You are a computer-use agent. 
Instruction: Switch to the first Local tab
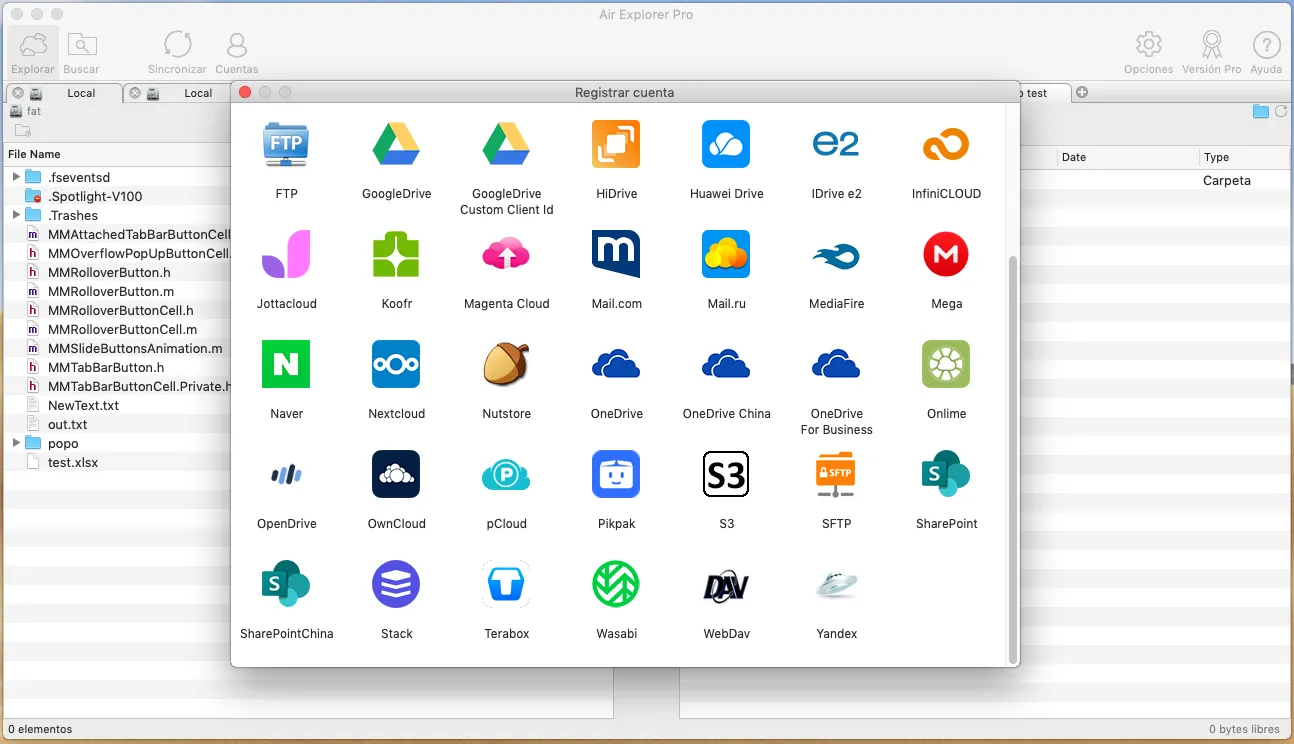click(81, 93)
